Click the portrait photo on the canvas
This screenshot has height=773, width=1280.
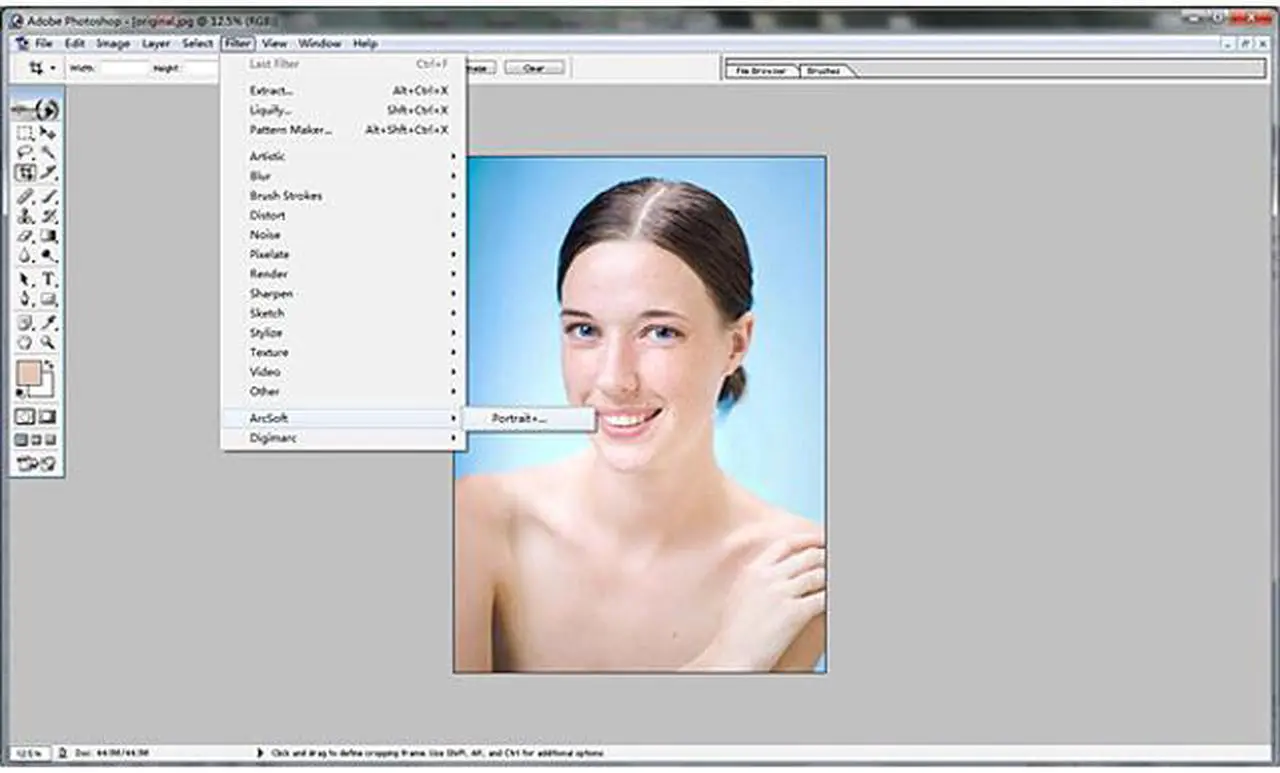[x=640, y=414]
